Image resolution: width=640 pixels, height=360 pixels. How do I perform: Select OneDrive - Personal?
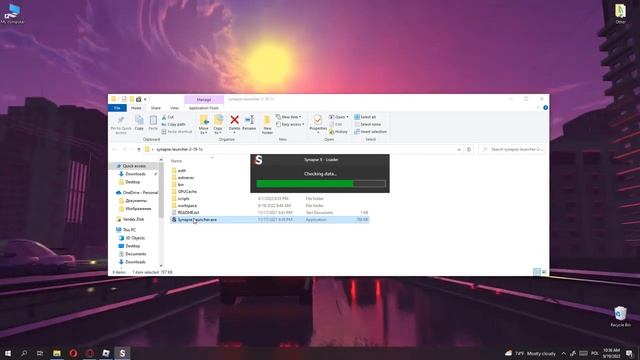140,193
